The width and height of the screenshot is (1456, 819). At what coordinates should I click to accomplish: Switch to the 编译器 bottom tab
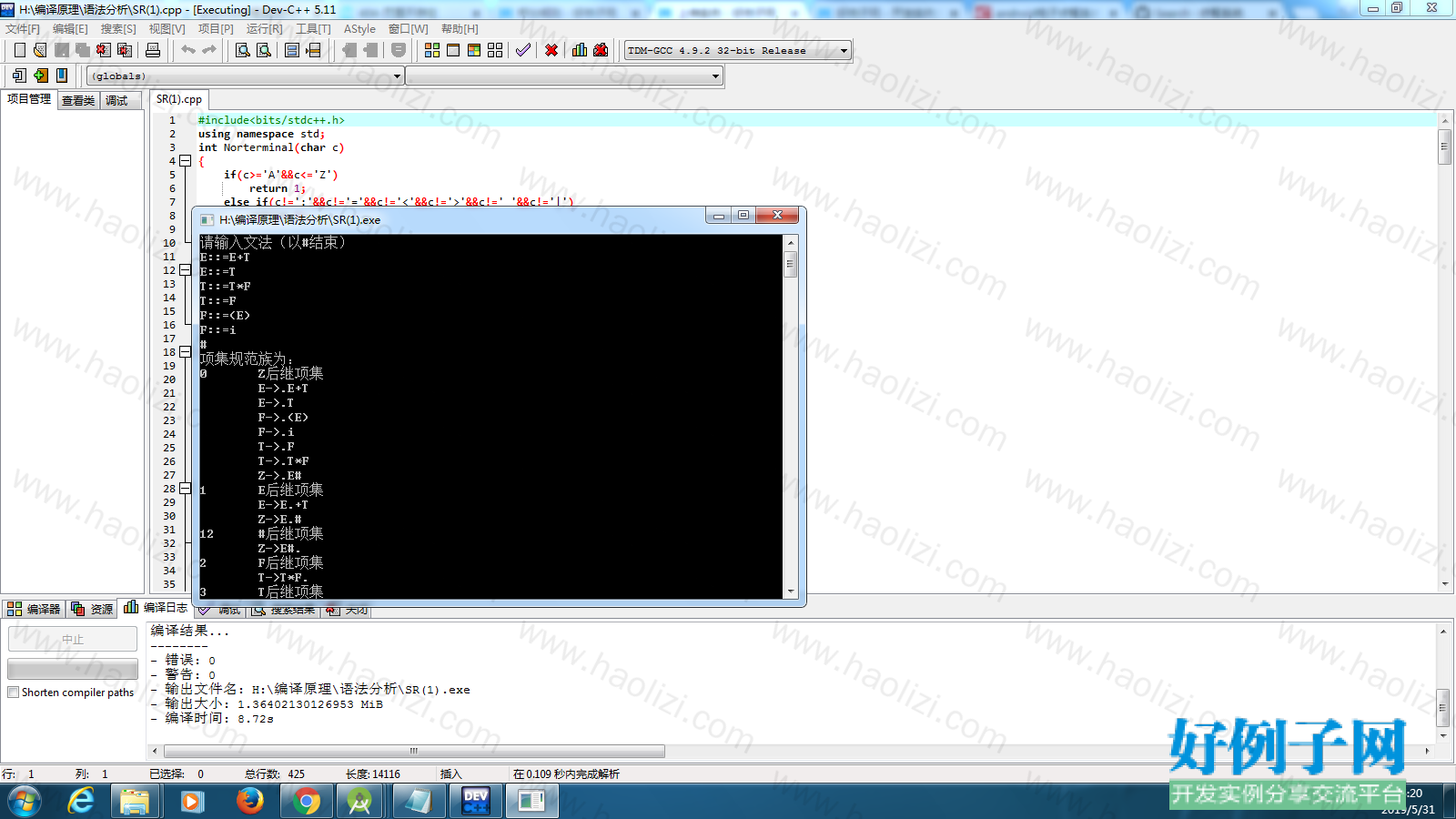click(34, 609)
